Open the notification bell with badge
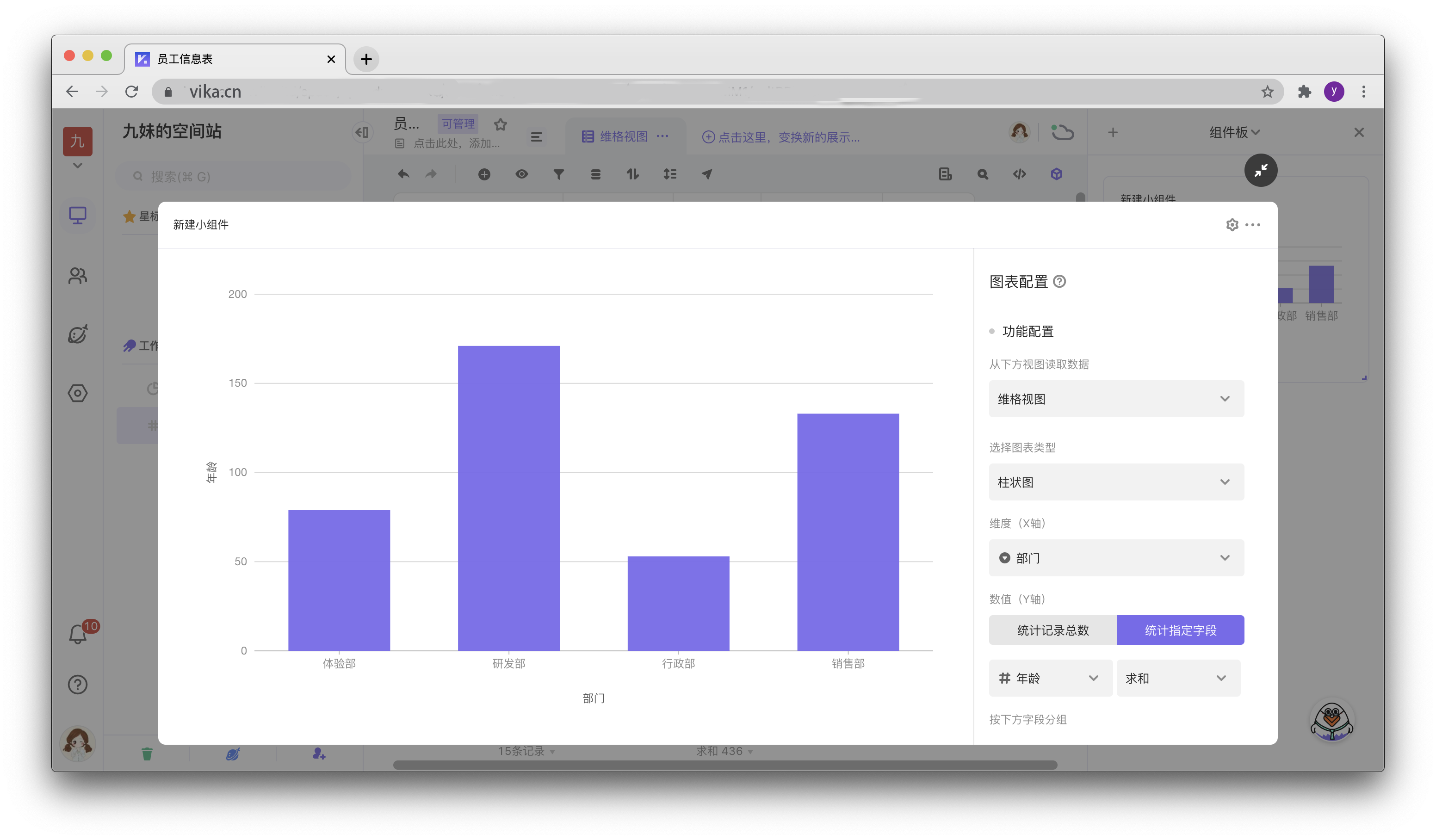The height and width of the screenshot is (840, 1436). click(78, 634)
